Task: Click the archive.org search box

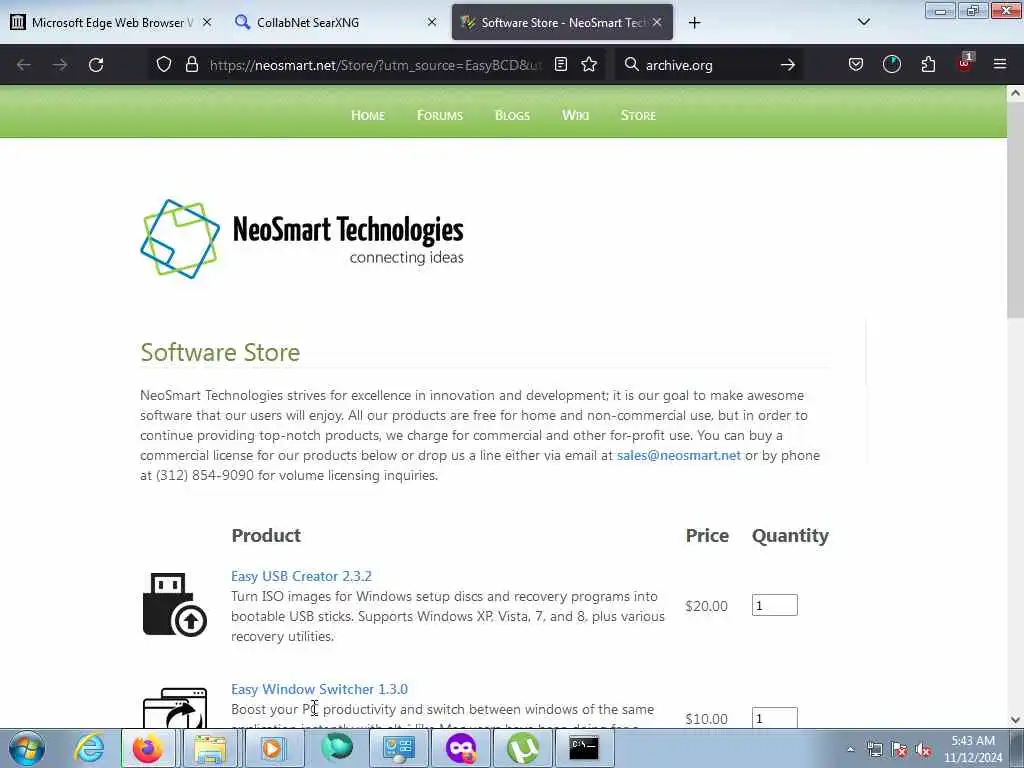Action: [709, 65]
